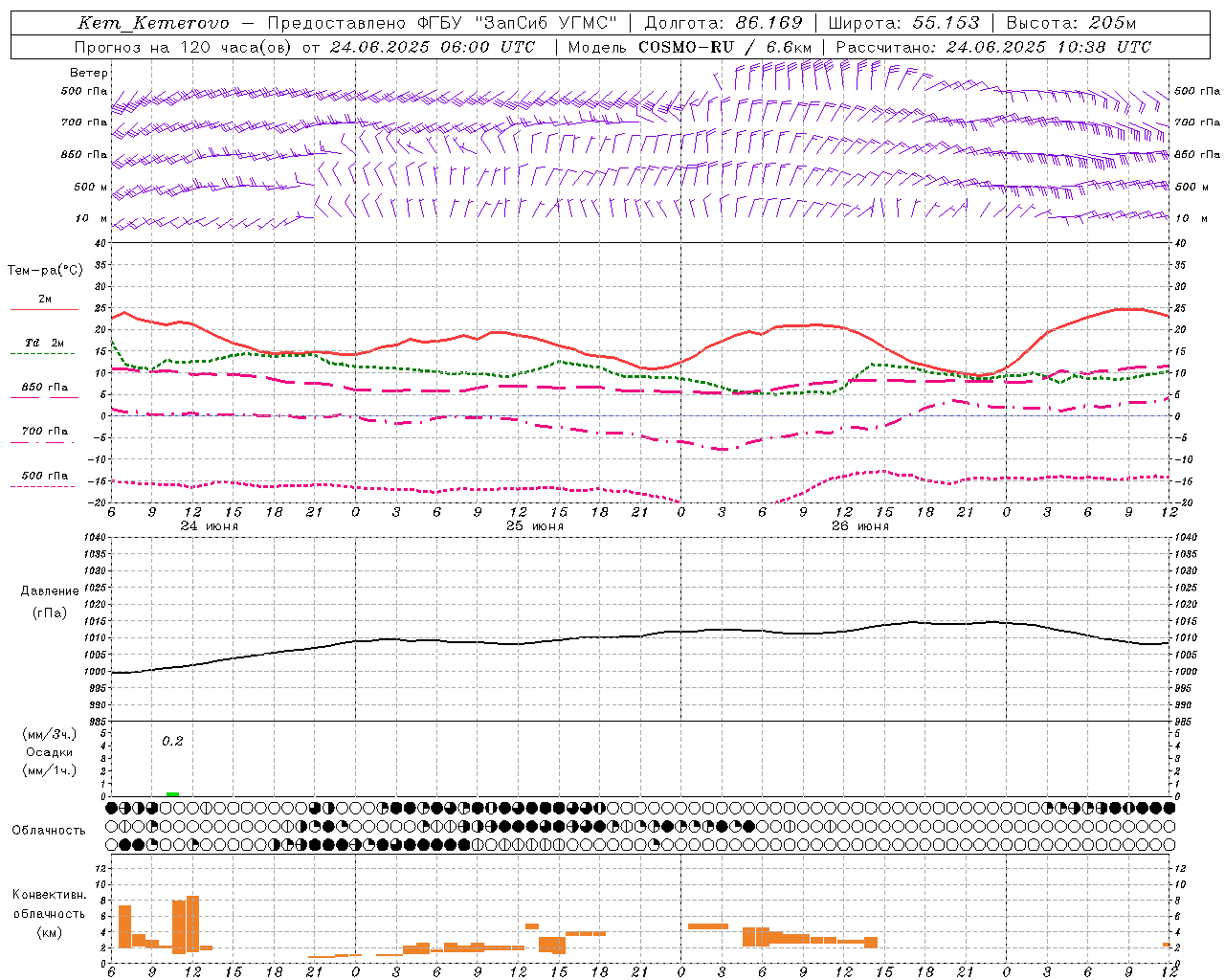Image resolution: width=1225 pixels, height=980 pixels.
Task: Click the 'Широта: 55.153' header text
Action: click(x=903, y=23)
